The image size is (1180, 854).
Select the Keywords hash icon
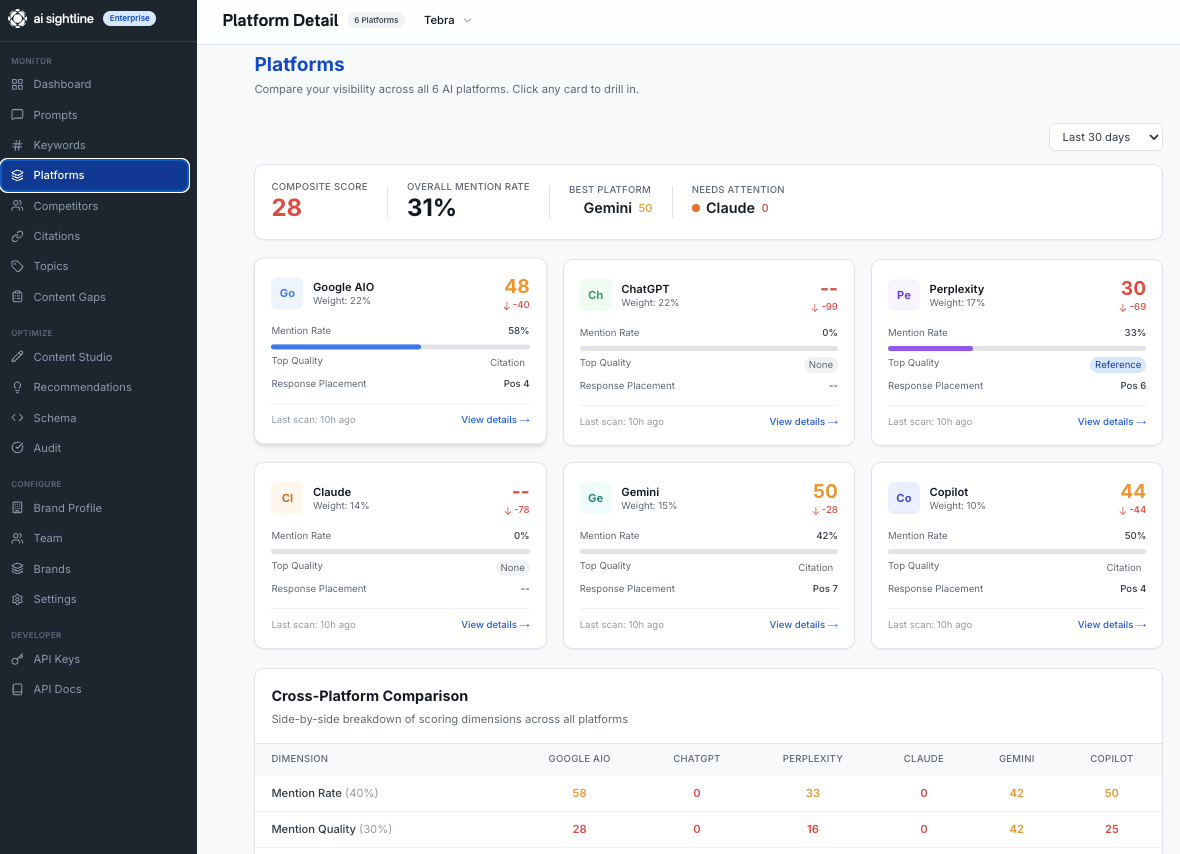(x=17, y=145)
